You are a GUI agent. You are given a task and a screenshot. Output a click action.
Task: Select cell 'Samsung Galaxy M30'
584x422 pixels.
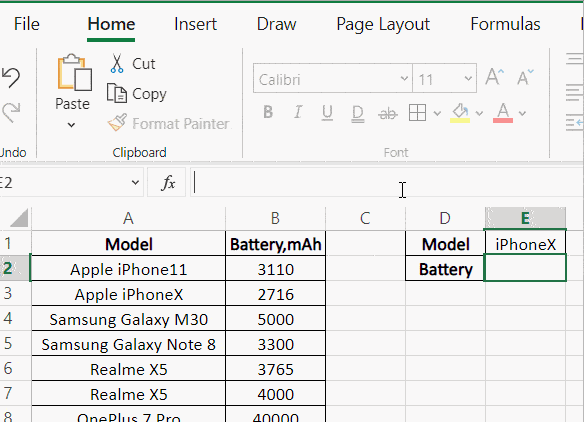tap(128, 319)
